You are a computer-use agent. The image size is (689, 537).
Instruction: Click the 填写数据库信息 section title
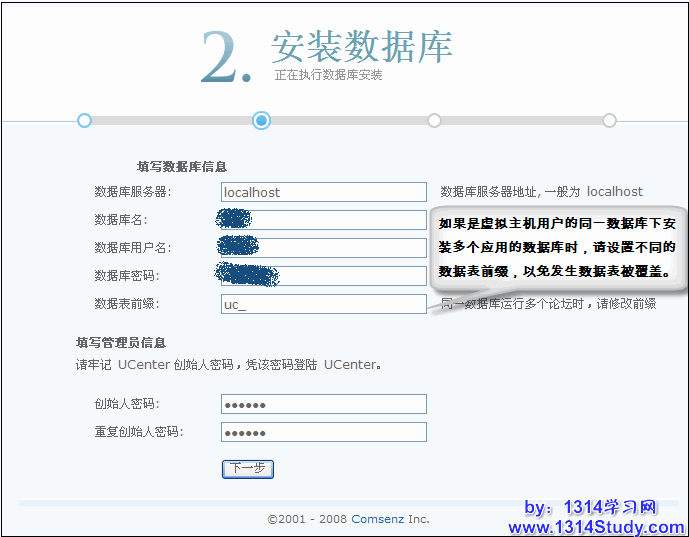(x=181, y=166)
